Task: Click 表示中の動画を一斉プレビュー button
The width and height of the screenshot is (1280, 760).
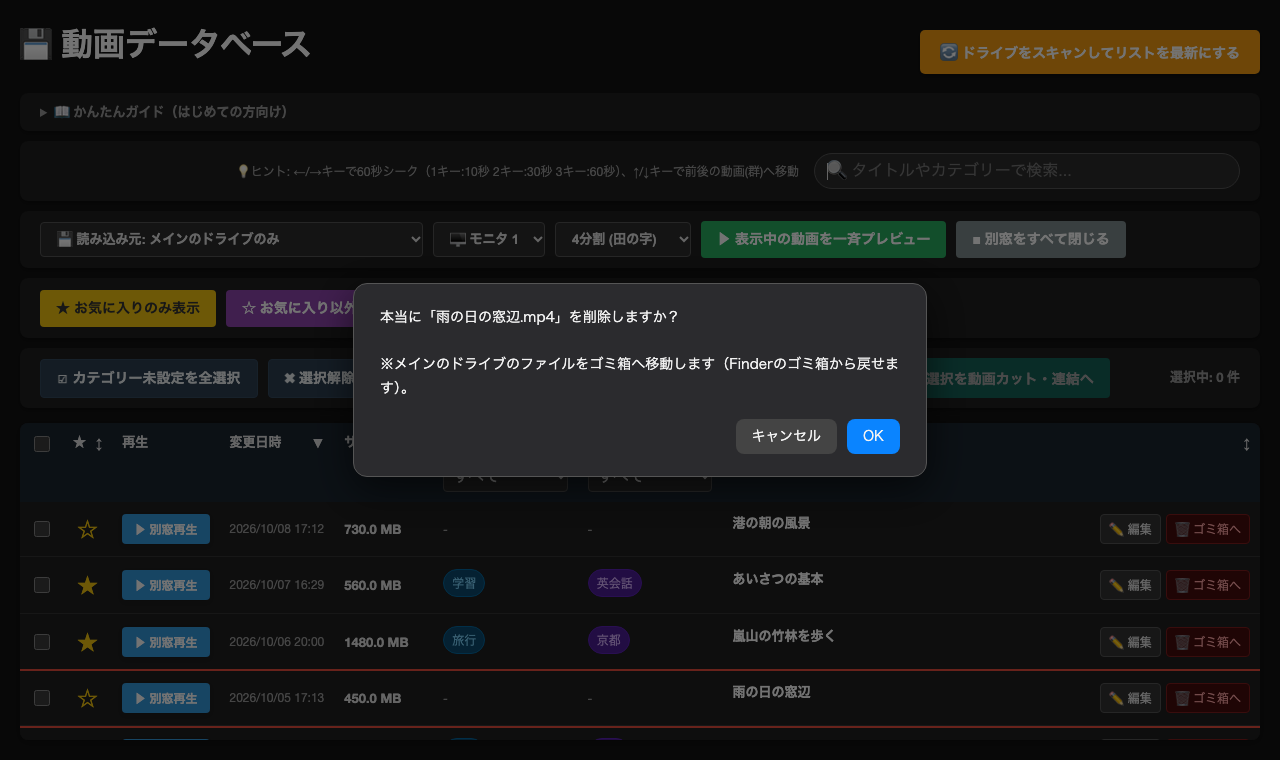Action: point(824,239)
